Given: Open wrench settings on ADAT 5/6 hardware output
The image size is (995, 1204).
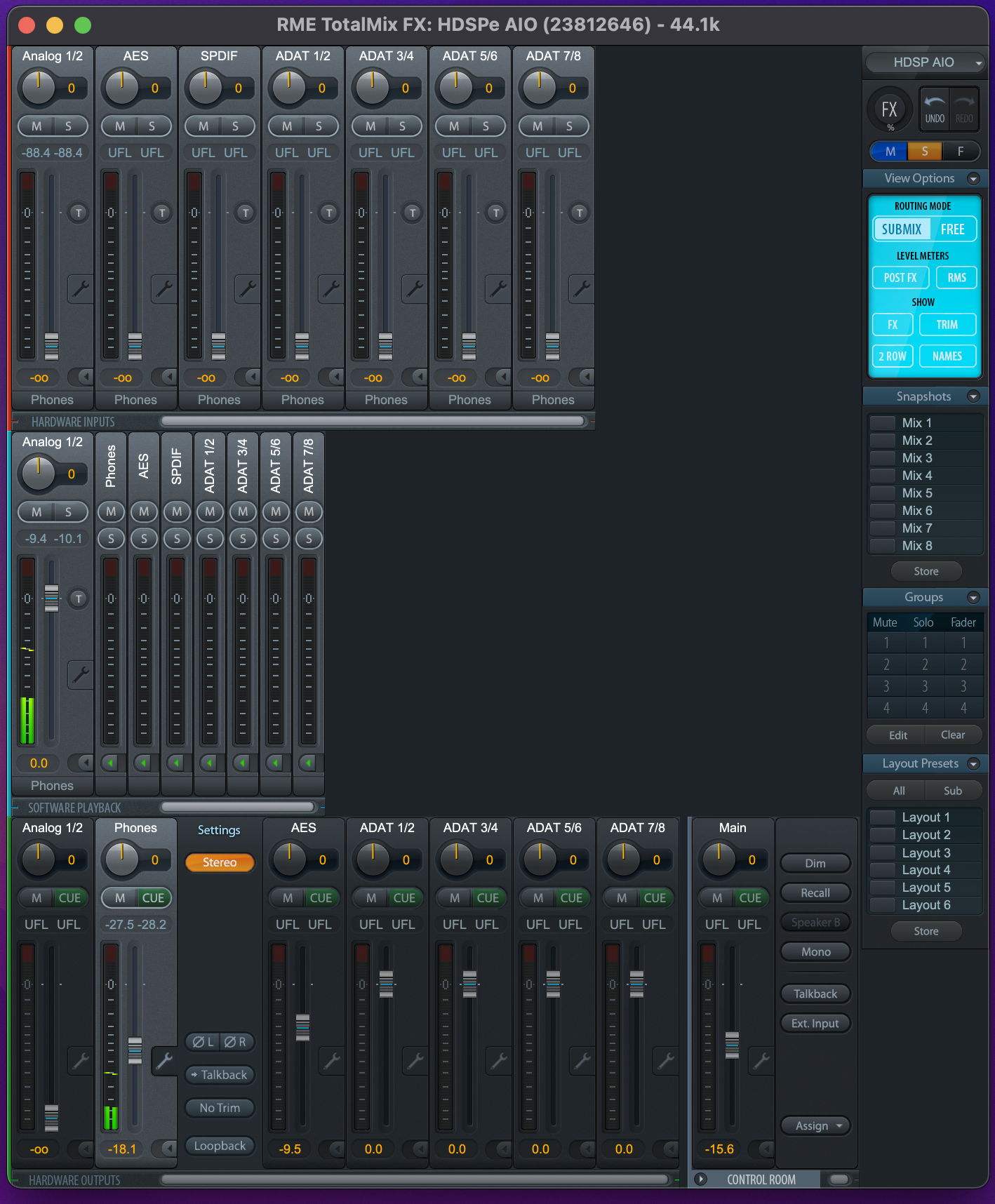Looking at the screenshot, I should tap(582, 1060).
